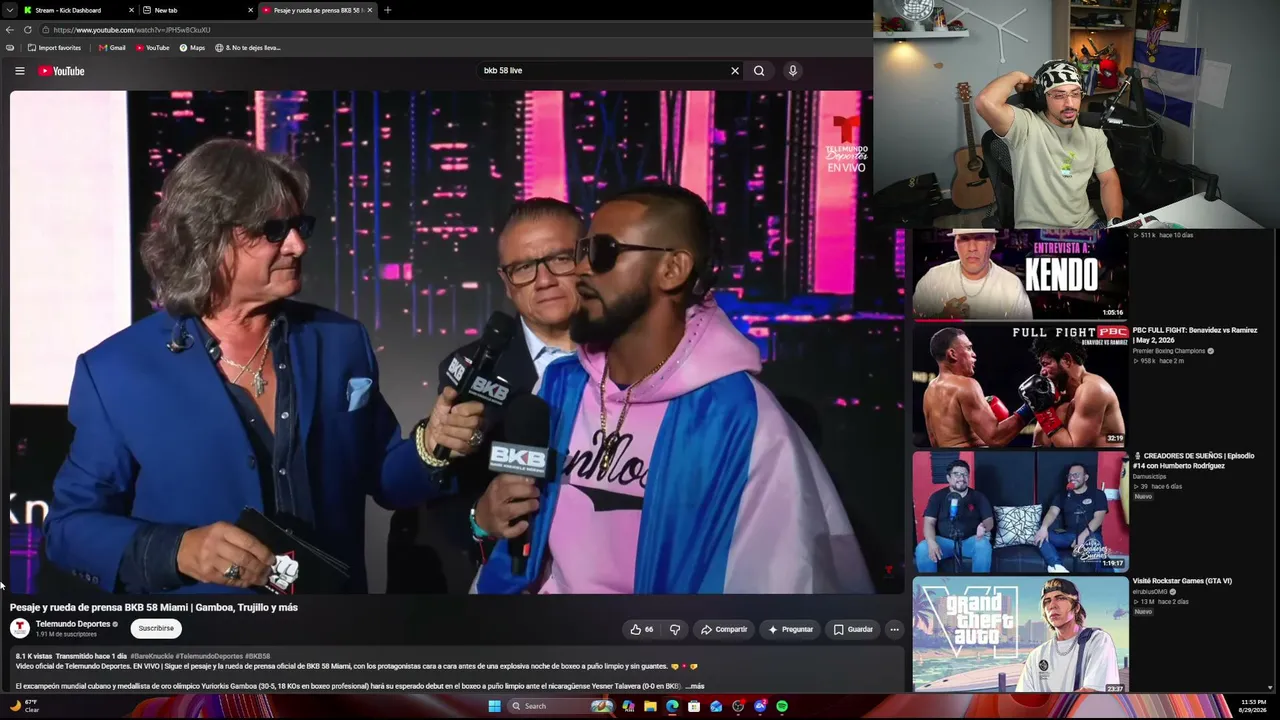Save video with the Guardar button

[x=853, y=629]
